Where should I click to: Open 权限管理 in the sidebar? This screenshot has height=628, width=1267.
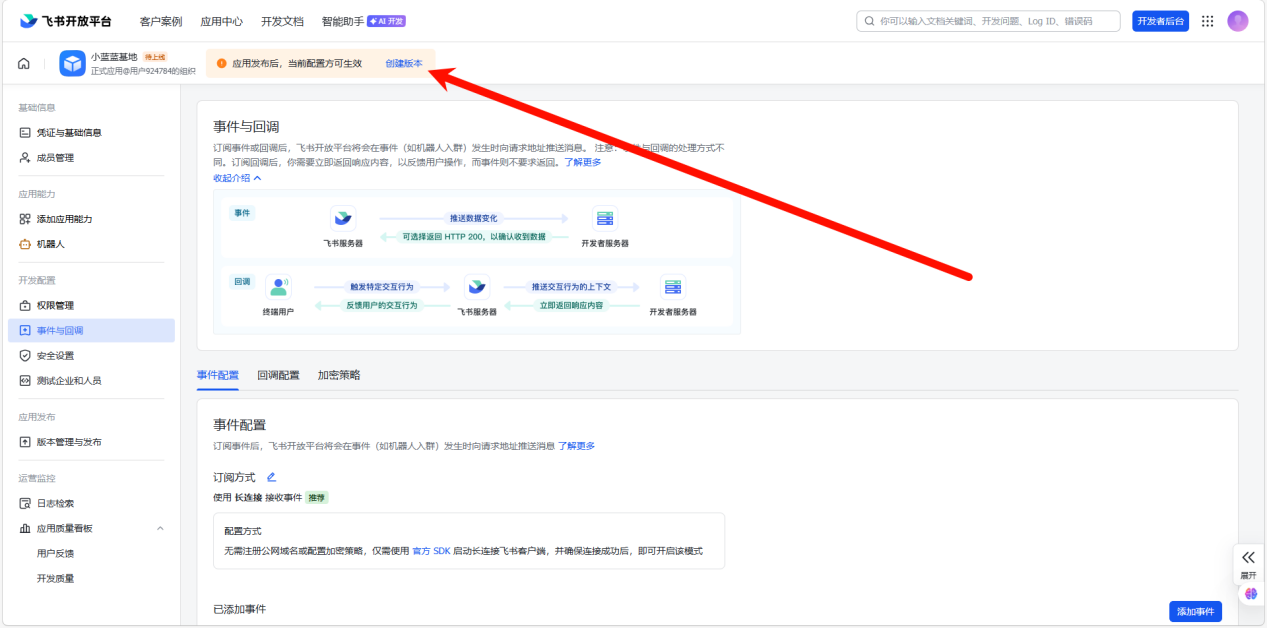tap(55, 305)
